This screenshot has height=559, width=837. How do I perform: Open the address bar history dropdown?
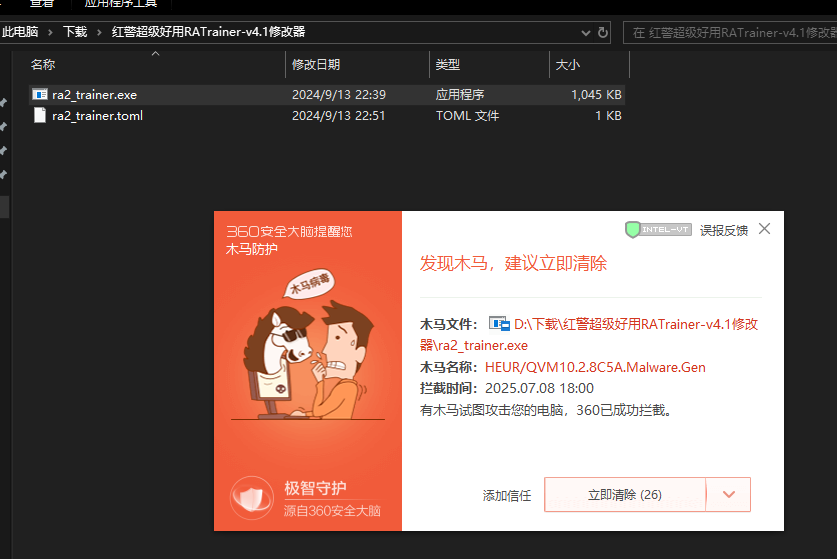coord(587,32)
